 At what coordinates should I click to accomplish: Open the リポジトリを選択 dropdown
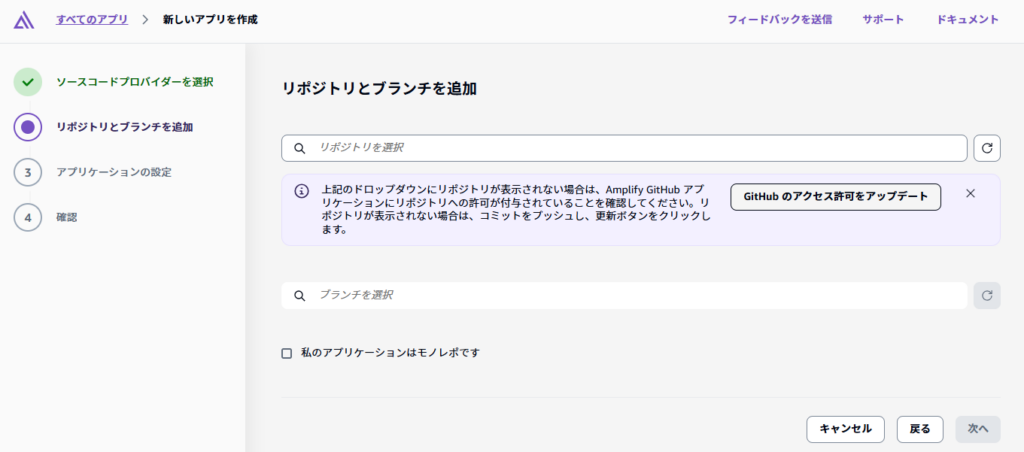624,148
